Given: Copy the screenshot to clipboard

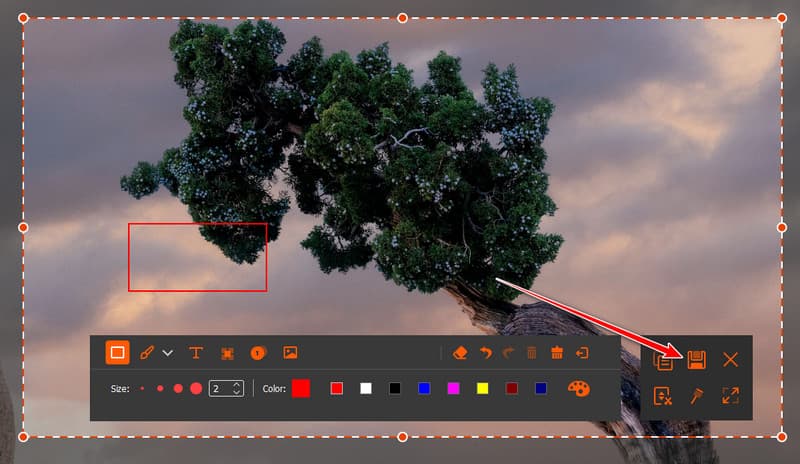Looking at the screenshot, I should (663, 360).
